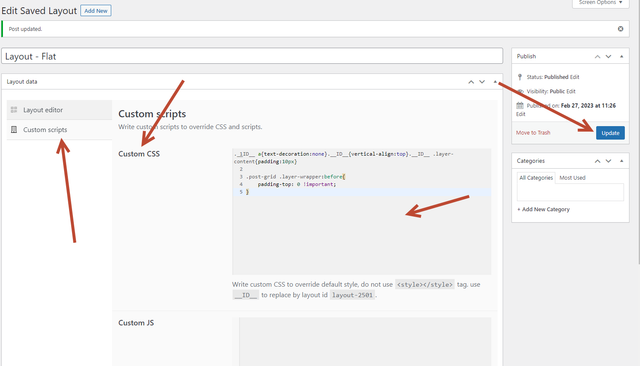Move Categories panel up

tap(597, 161)
